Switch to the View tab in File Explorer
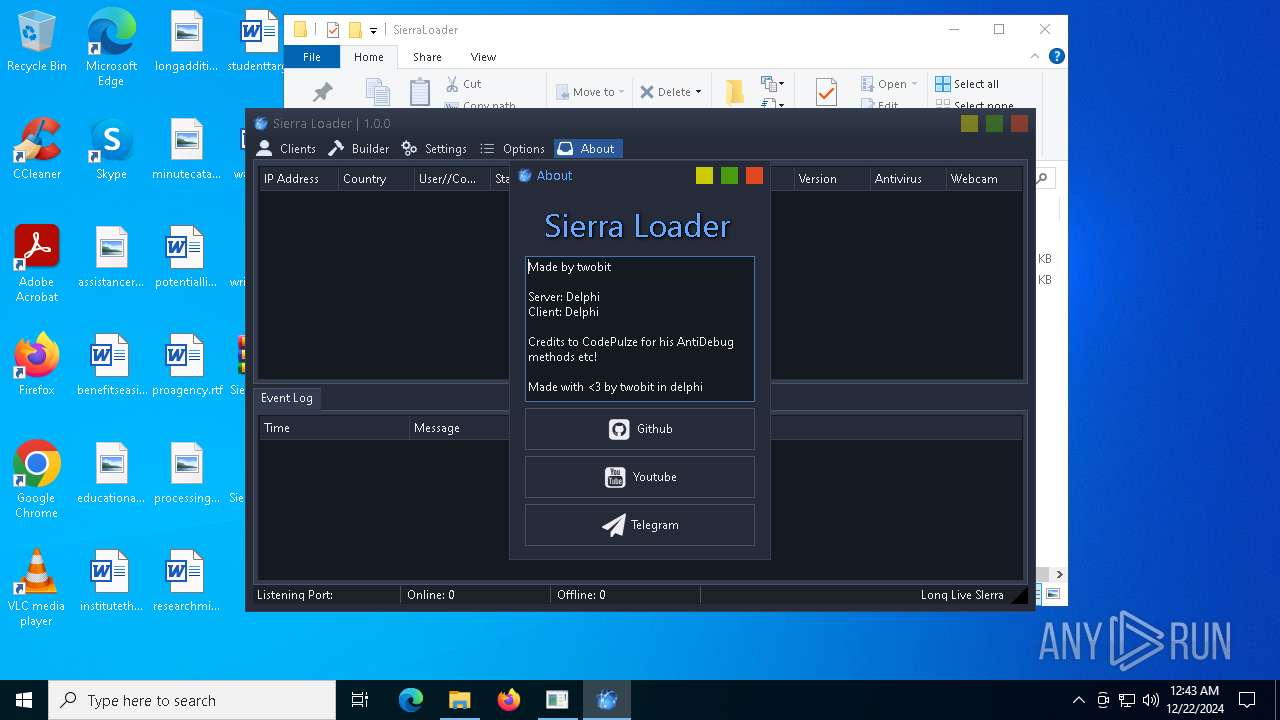1280x720 pixels. (x=483, y=57)
